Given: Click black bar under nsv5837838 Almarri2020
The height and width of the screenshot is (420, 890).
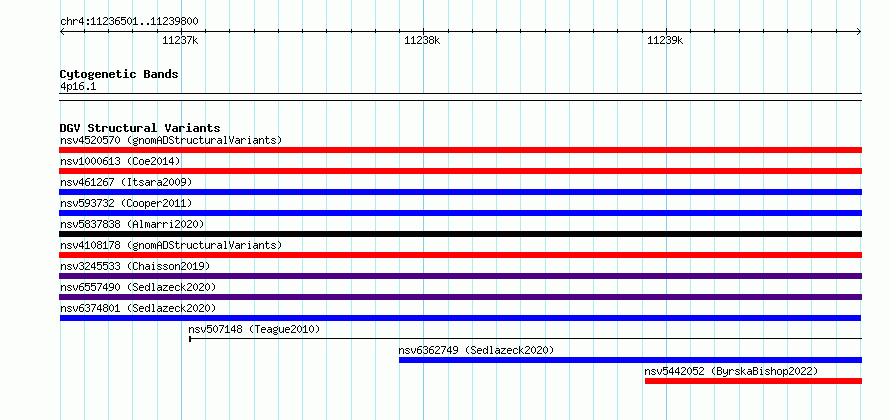Looking at the screenshot, I should click(x=460, y=234).
